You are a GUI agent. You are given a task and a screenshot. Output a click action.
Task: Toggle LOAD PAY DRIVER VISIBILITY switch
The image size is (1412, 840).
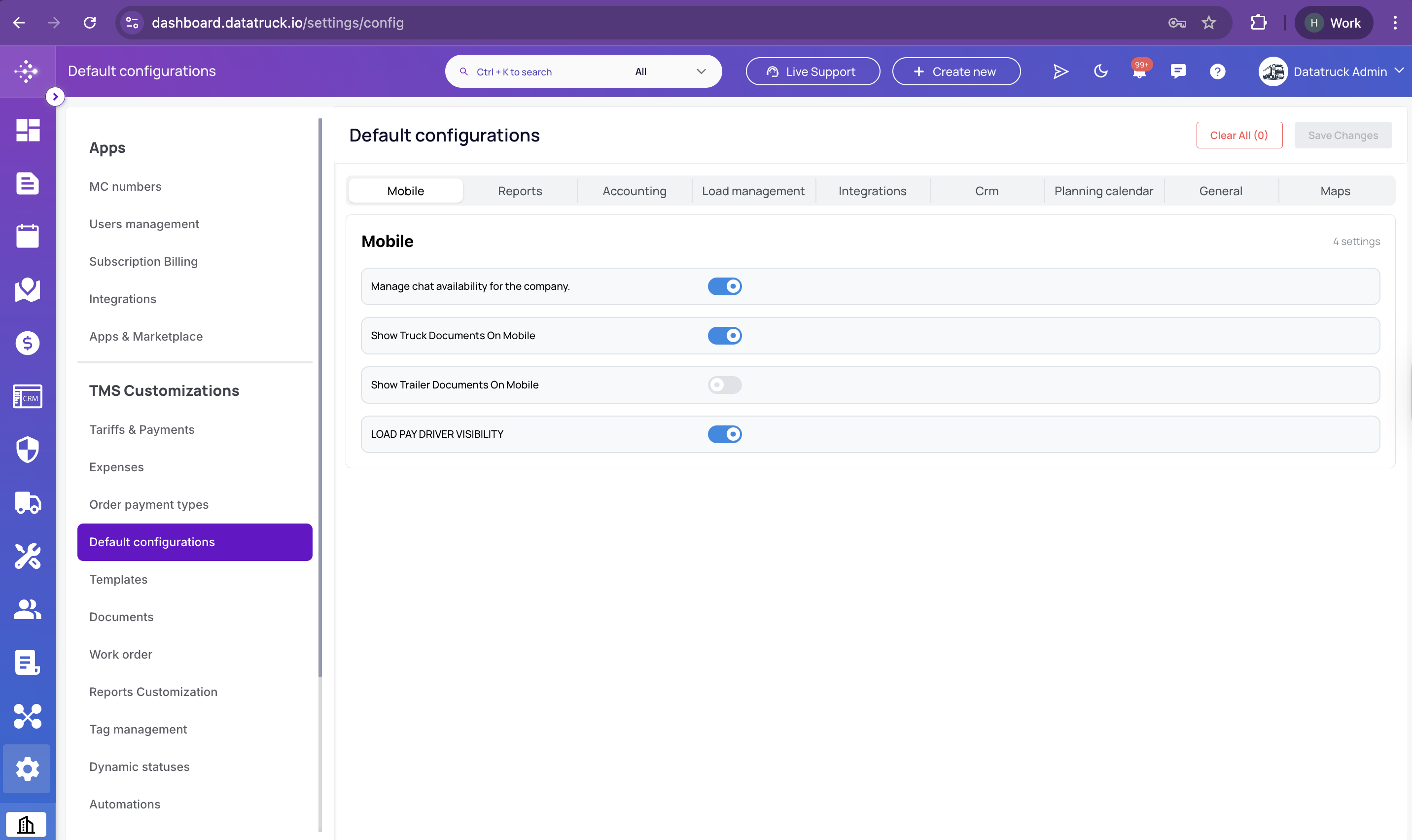(x=724, y=434)
